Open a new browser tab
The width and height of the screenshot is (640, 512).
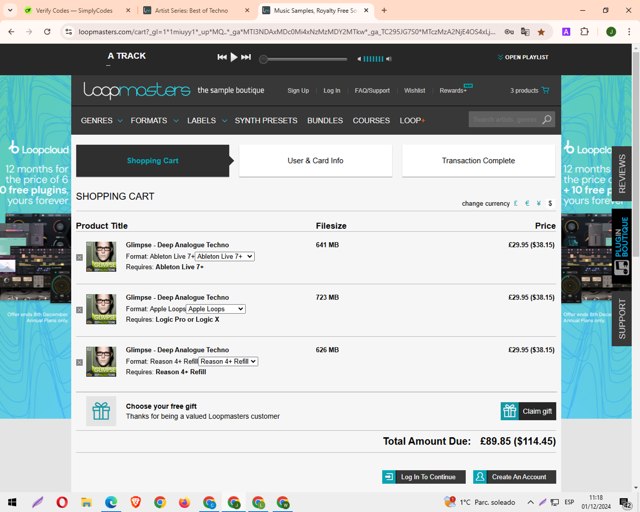(384, 11)
